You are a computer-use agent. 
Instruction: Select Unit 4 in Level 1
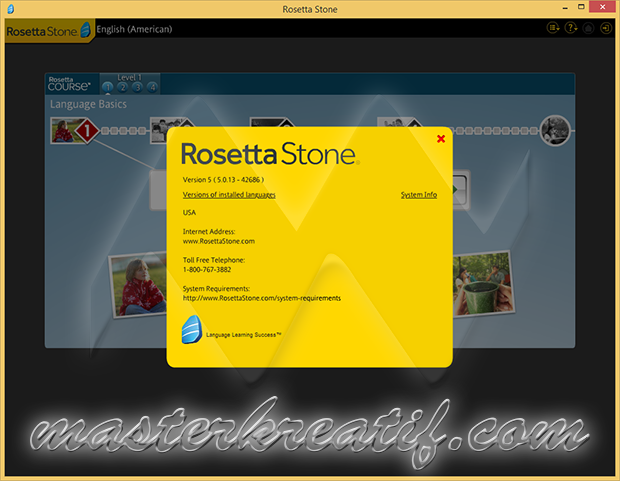coord(152,87)
